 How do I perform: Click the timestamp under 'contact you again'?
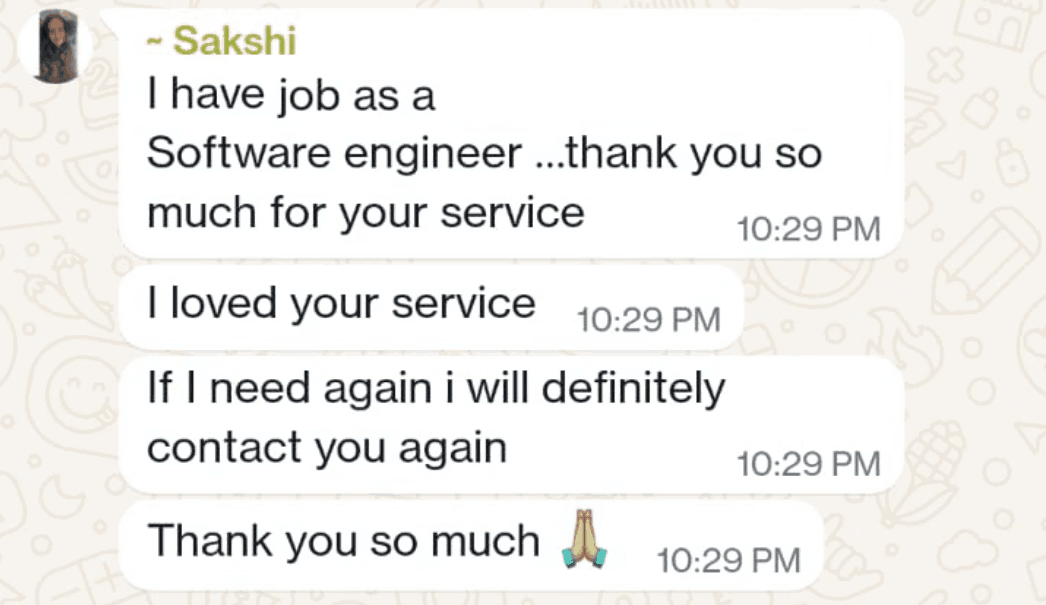click(x=810, y=463)
